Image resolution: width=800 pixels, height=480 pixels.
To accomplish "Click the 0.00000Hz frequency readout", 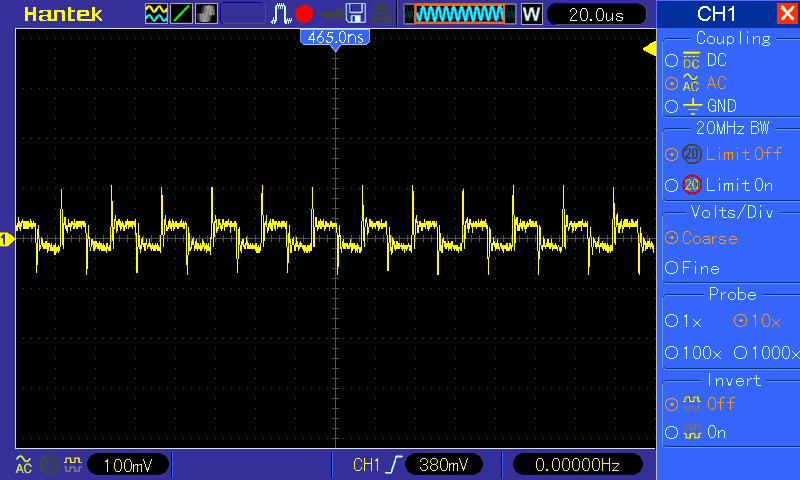I will pos(577,465).
